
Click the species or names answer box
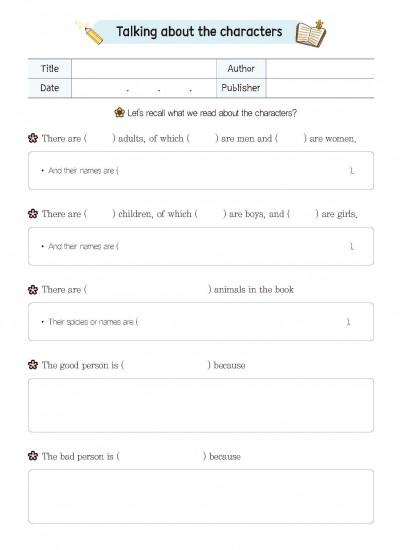coord(201,322)
